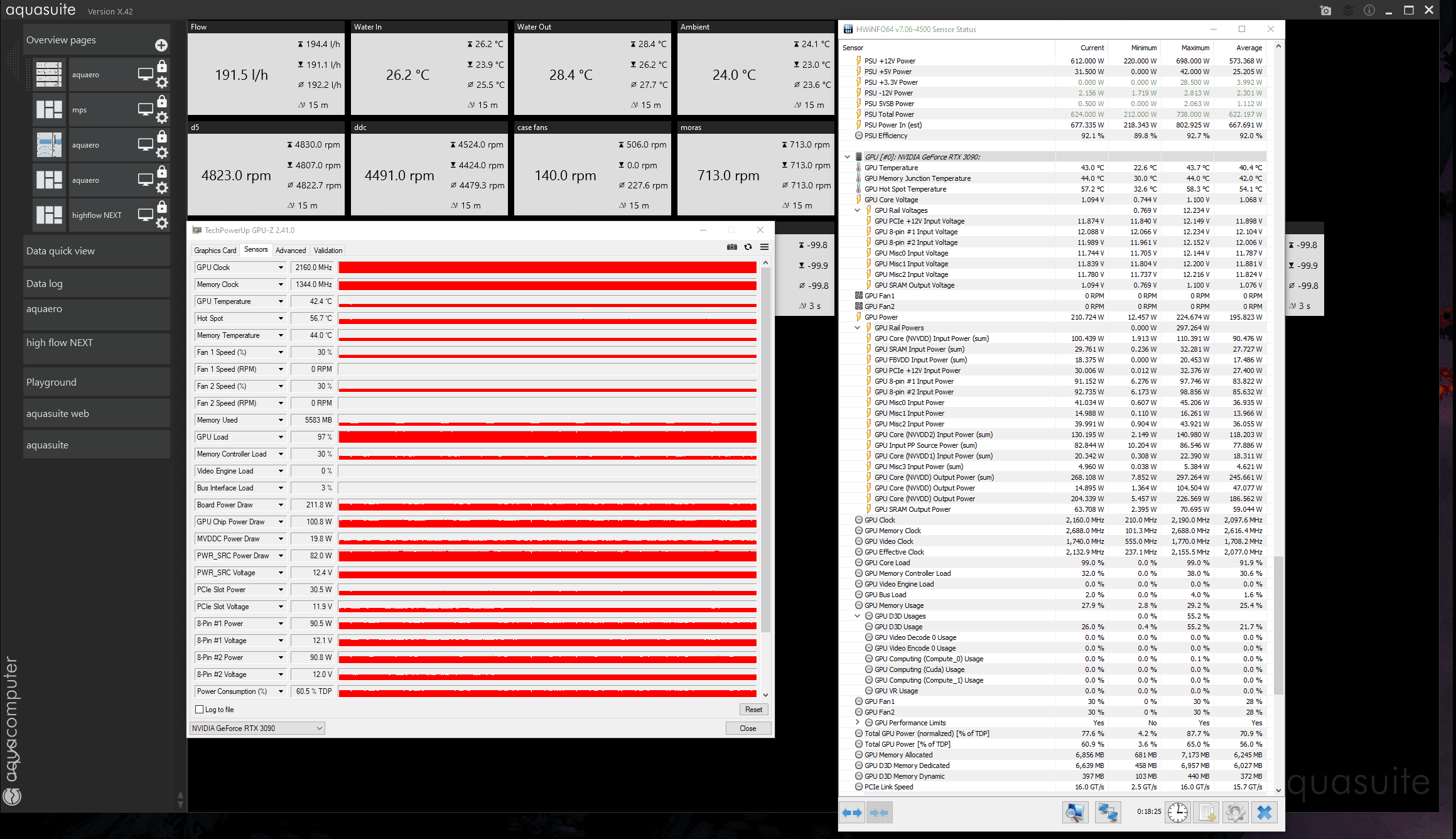Open the gear settings for the highflow NEXT page
The image size is (1456, 839).
(x=162, y=223)
